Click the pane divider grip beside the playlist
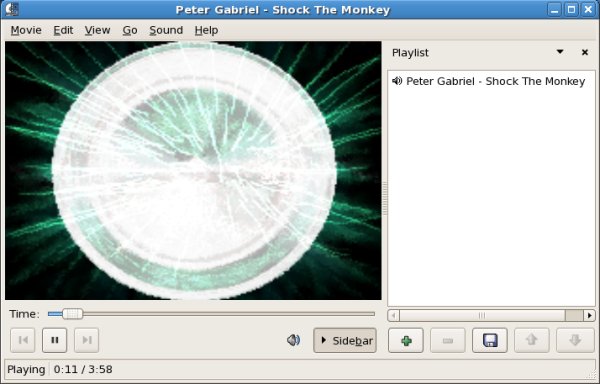 click(385, 198)
